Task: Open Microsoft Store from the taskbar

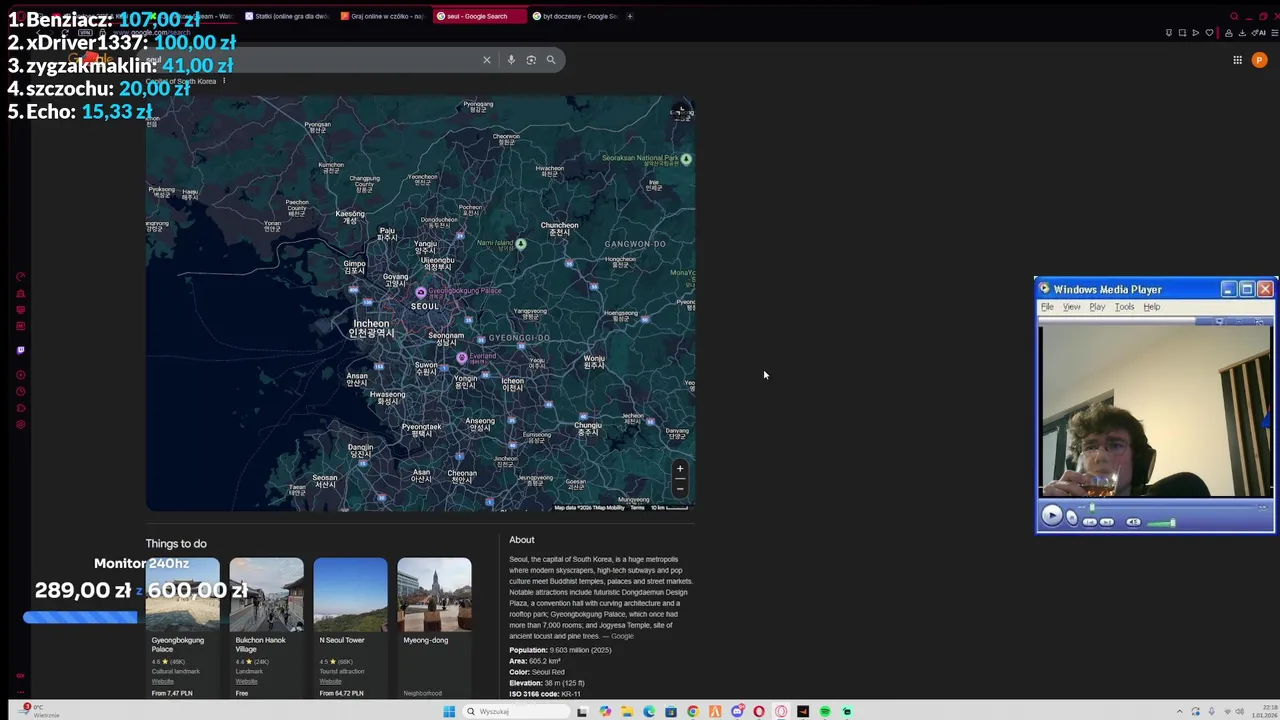Action: [x=671, y=712]
